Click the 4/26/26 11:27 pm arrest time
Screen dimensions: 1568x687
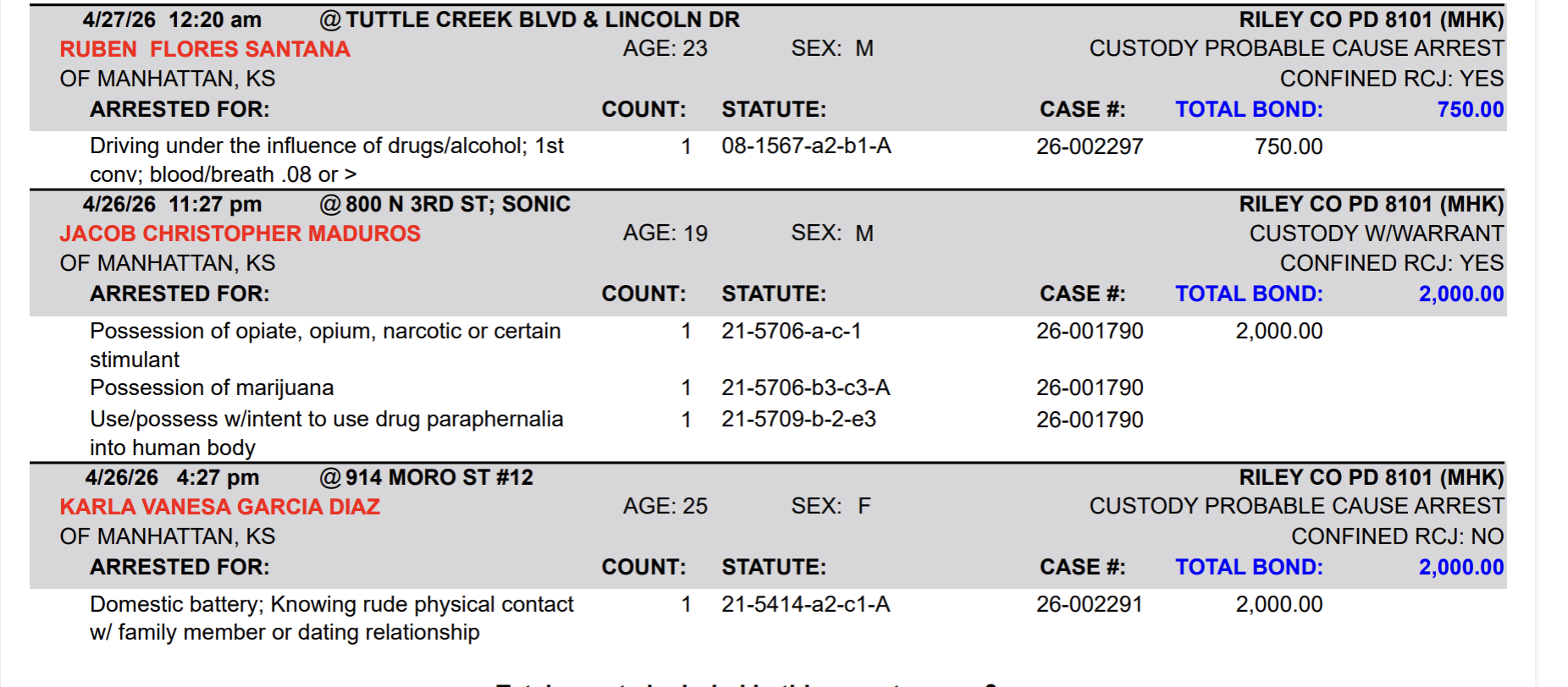(172, 204)
